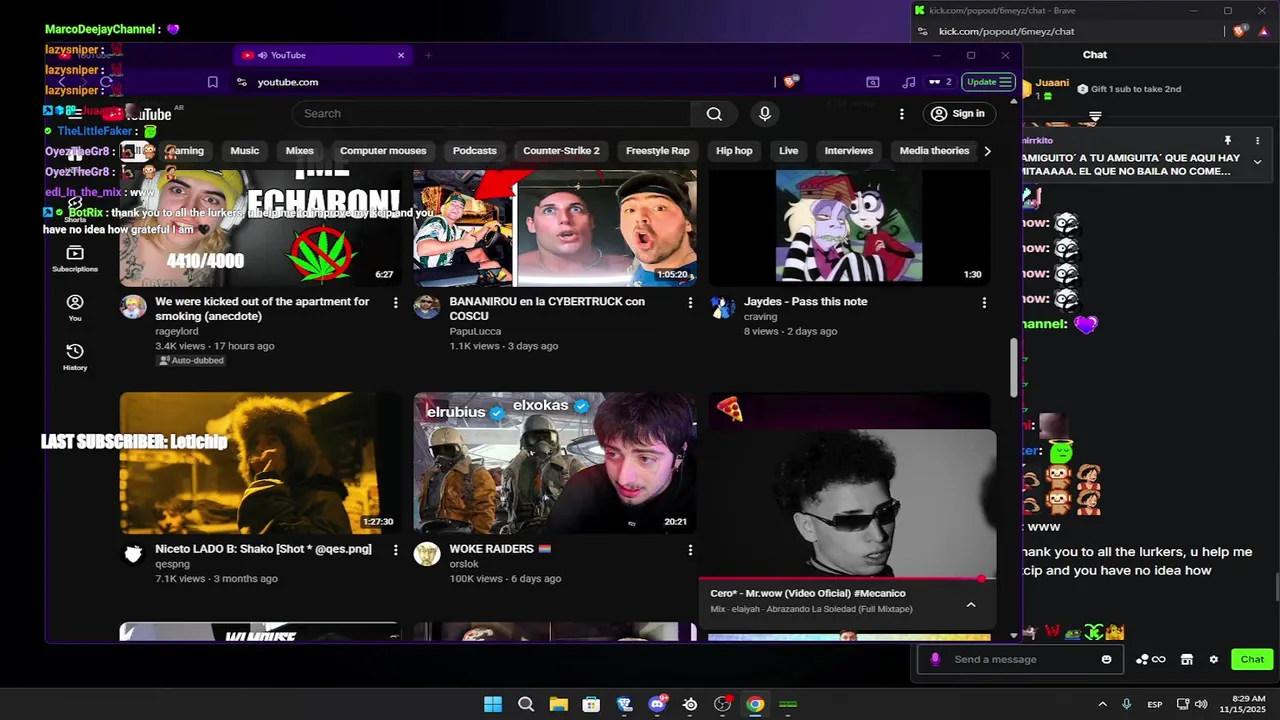Go to PapuLucca channel link

coord(475,331)
